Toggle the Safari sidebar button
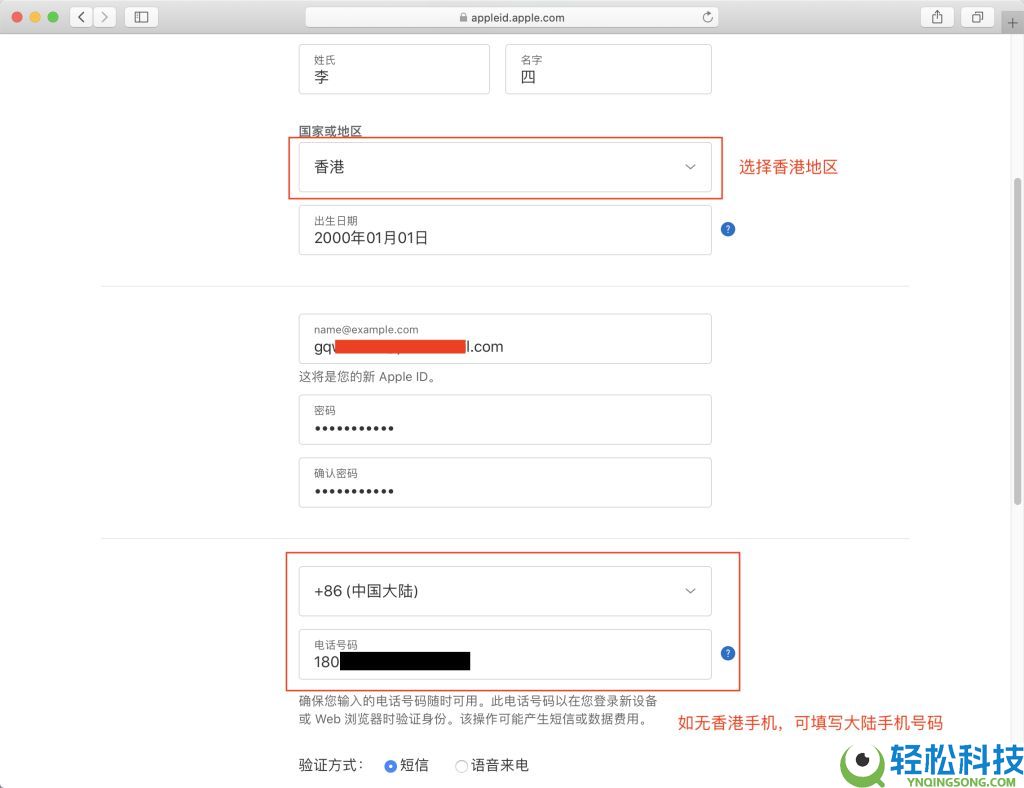Image resolution: width=1024 pixels, height=788 pixels. pyautogui.click(x=141, y=17)
